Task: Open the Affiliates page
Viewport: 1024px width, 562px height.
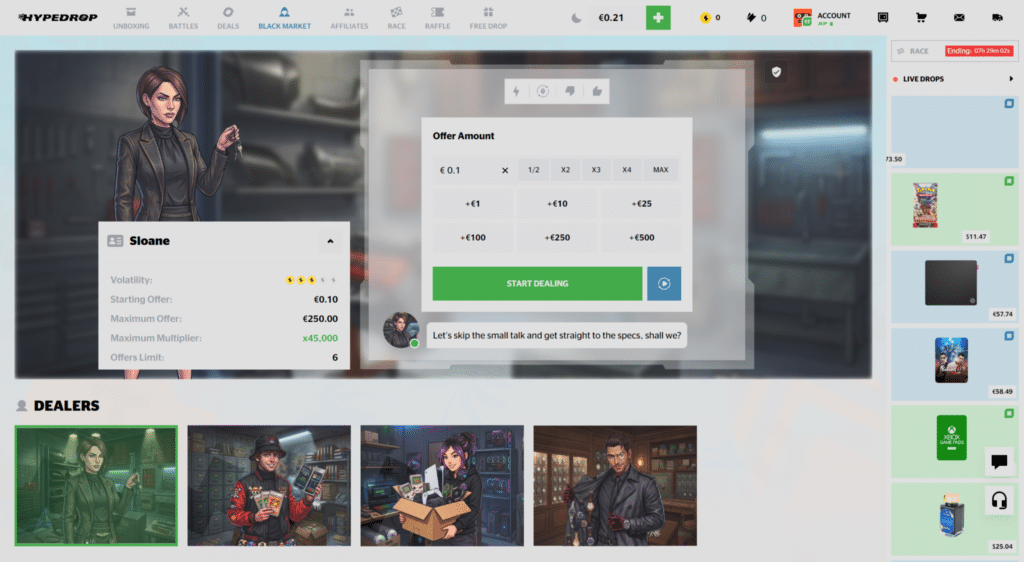Action: (349, 18)
